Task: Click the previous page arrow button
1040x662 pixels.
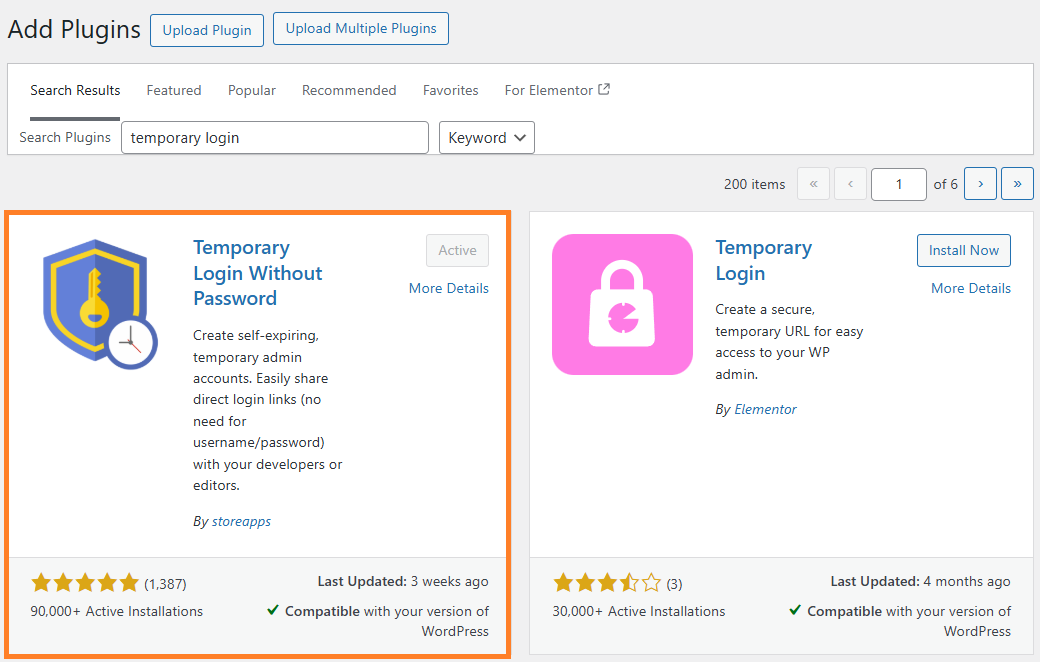Action: [850, 184]
